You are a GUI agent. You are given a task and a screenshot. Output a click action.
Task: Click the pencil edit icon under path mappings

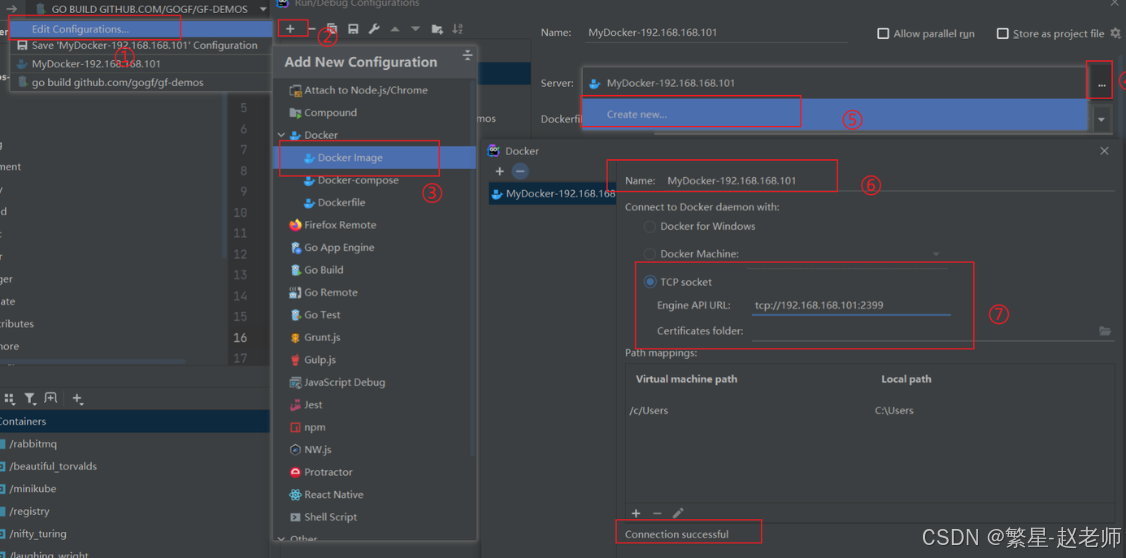(678, 513)
